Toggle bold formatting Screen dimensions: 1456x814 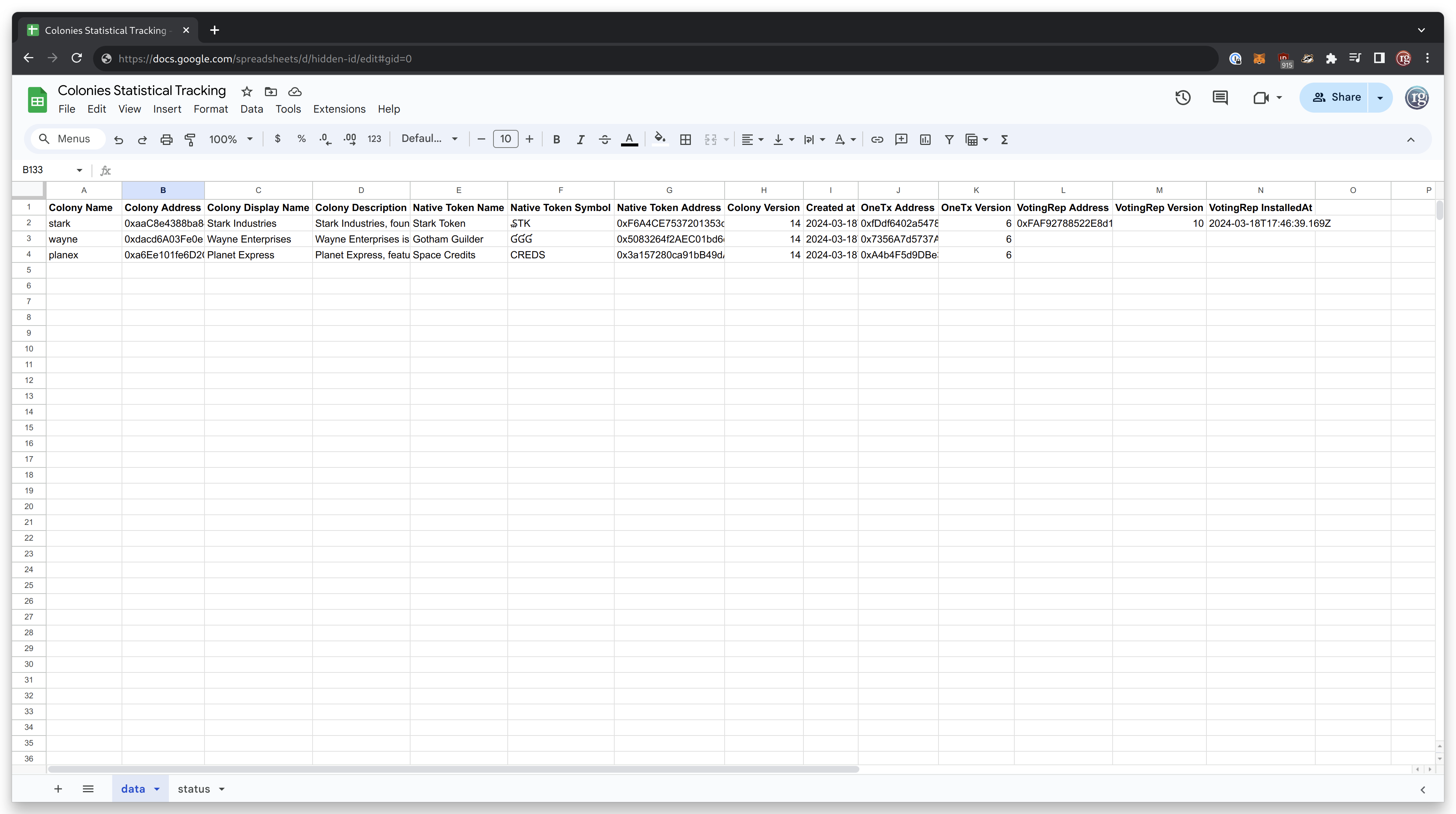click(556, 139)
